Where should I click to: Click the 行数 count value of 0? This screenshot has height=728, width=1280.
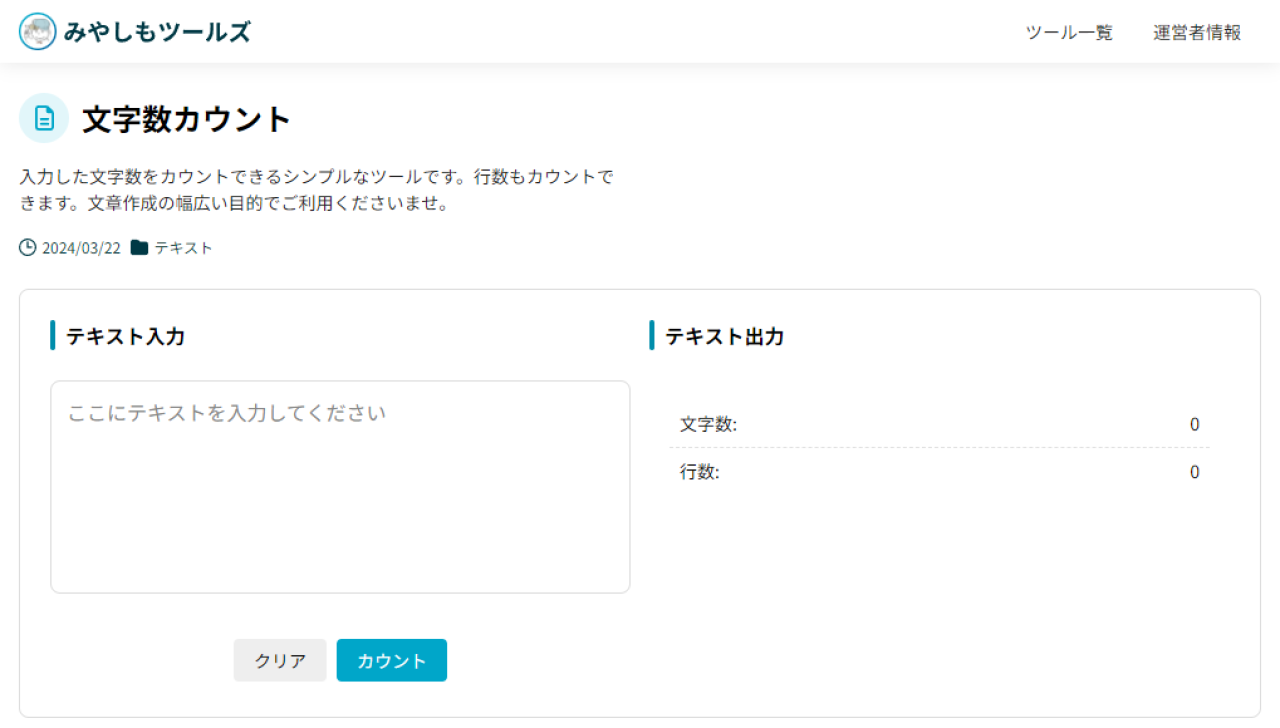click(1194, 472)
